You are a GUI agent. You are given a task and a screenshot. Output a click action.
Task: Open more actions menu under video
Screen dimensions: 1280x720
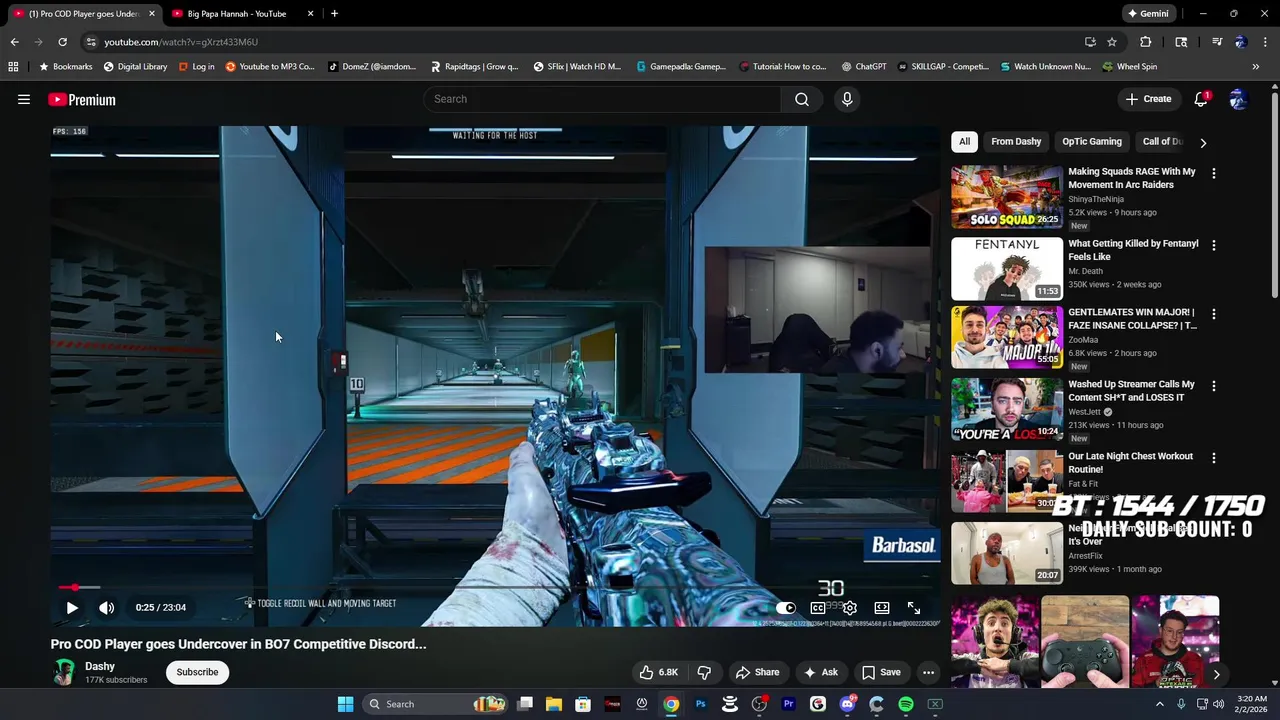[928, 672]
